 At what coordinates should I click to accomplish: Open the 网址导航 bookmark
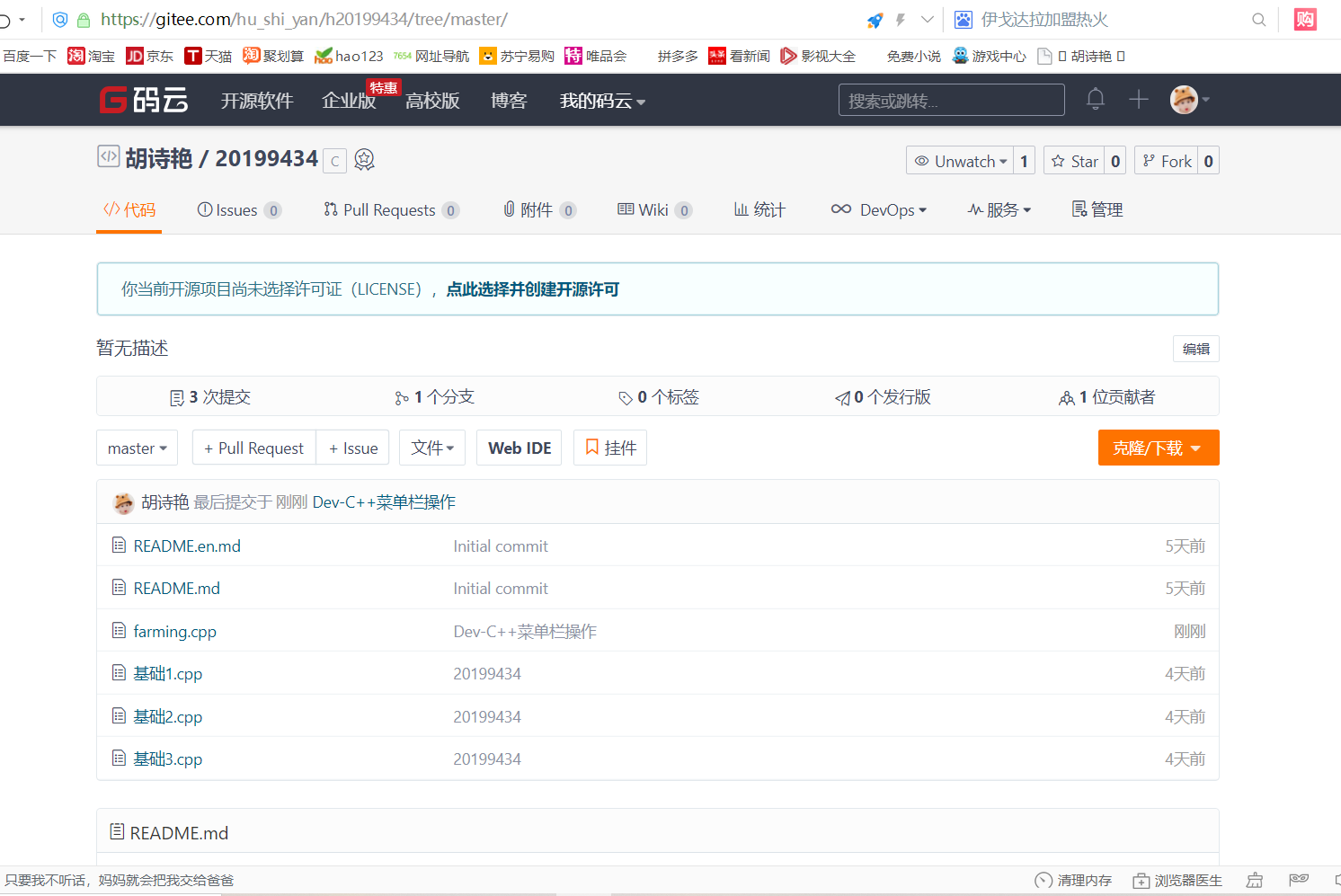coord(431,56)
